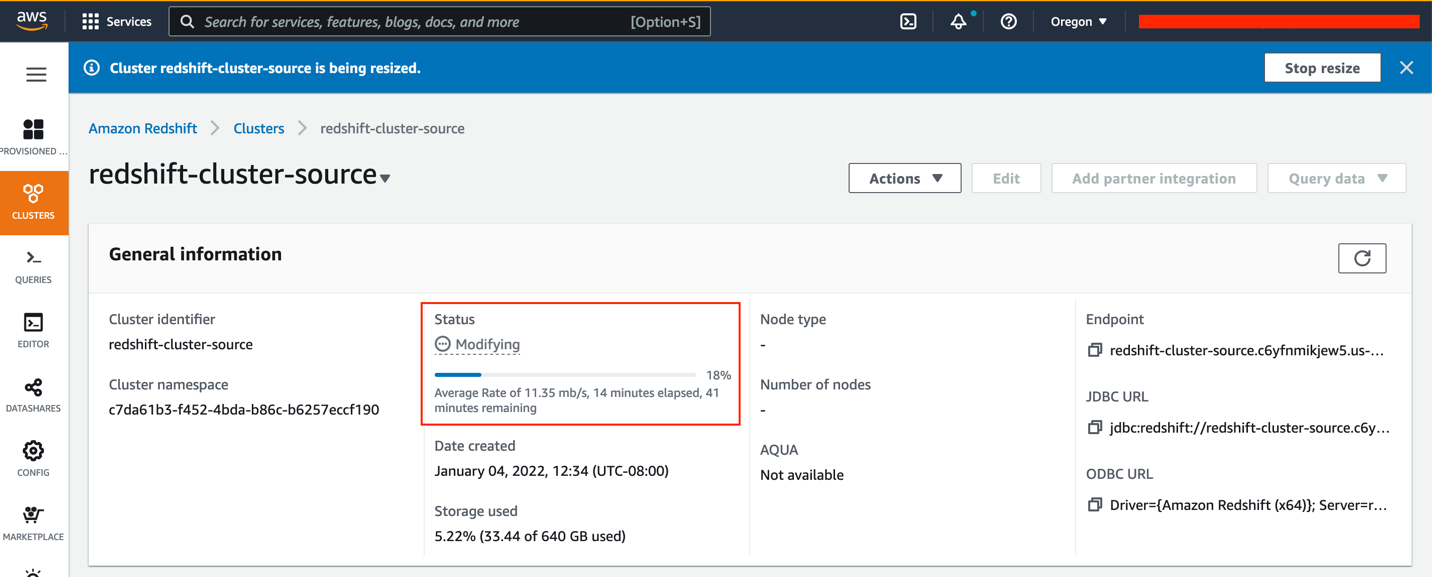Copy the JDBC URL
The image size is (1432, 577).
(1095, 427)
